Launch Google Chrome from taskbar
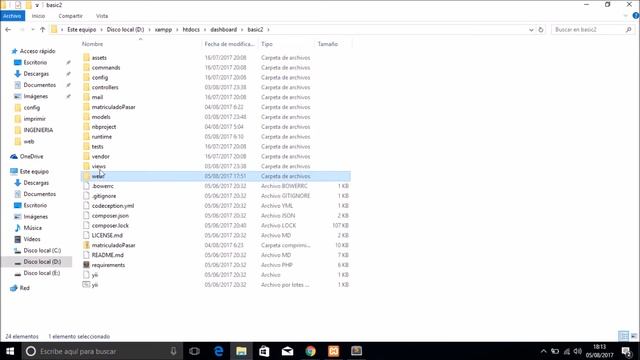This screenshot has height=360, width=640. (311, 351)
